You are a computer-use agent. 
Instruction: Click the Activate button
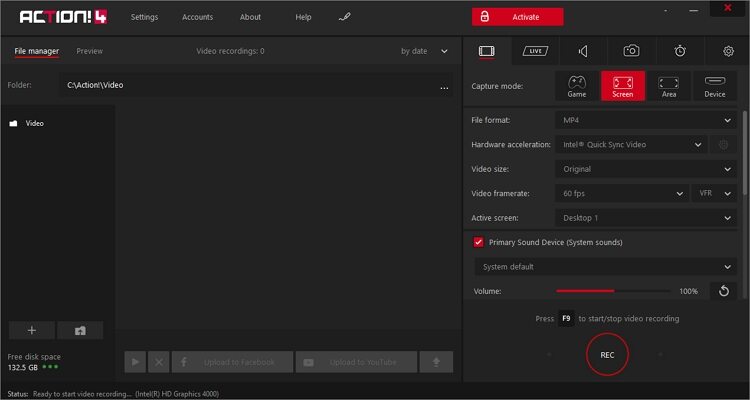518,17
